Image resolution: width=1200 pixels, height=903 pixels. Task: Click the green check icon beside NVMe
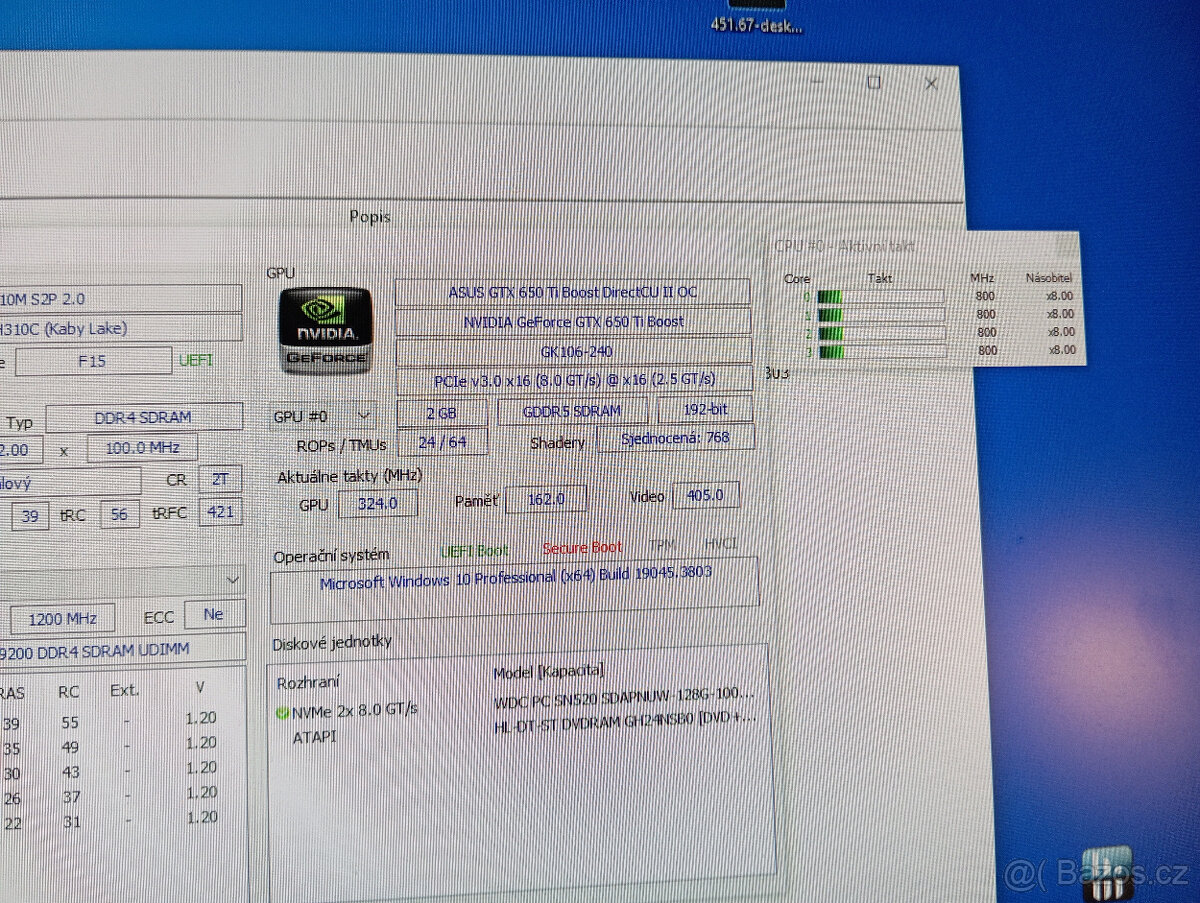(283, 712)
